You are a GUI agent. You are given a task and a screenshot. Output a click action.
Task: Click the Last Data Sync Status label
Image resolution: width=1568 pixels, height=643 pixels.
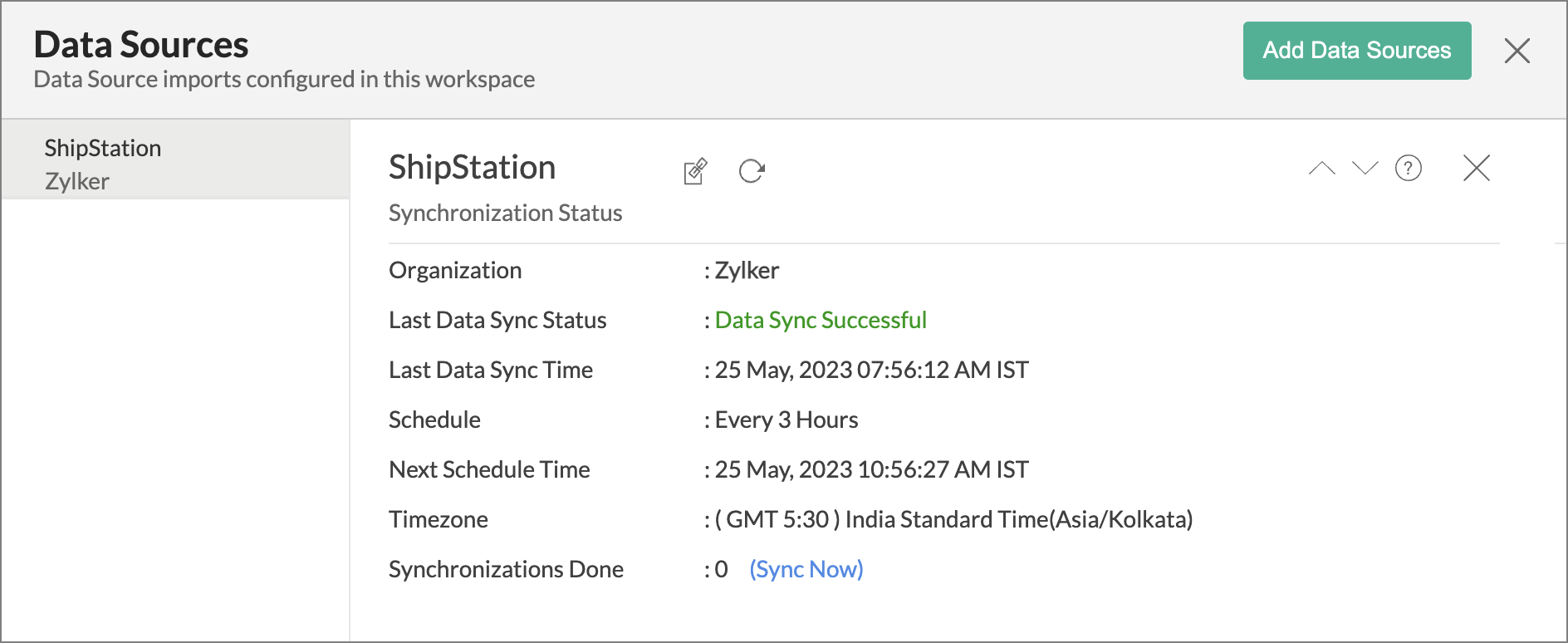497,320
